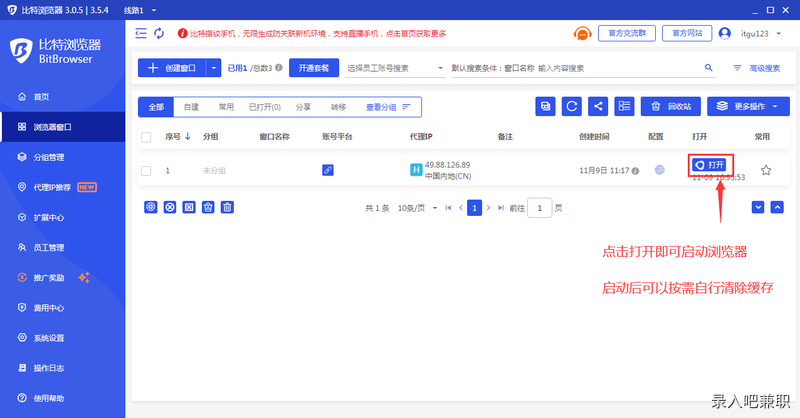Click the linked account platform icon in row 1
The width and height of the screenshot is (800, 418).
click(x=328, y=170)
